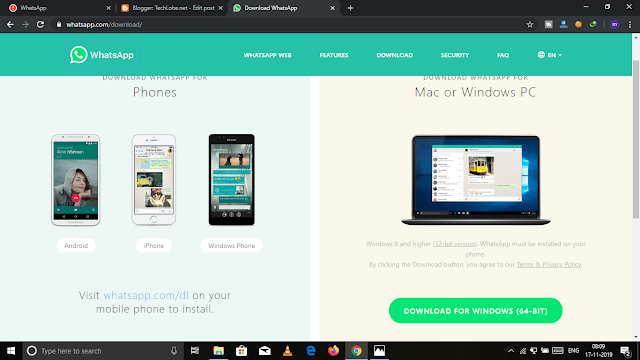Screen dimensions: 640x360
Task: Open Photos app from taskbar
Action: [380, 351]
